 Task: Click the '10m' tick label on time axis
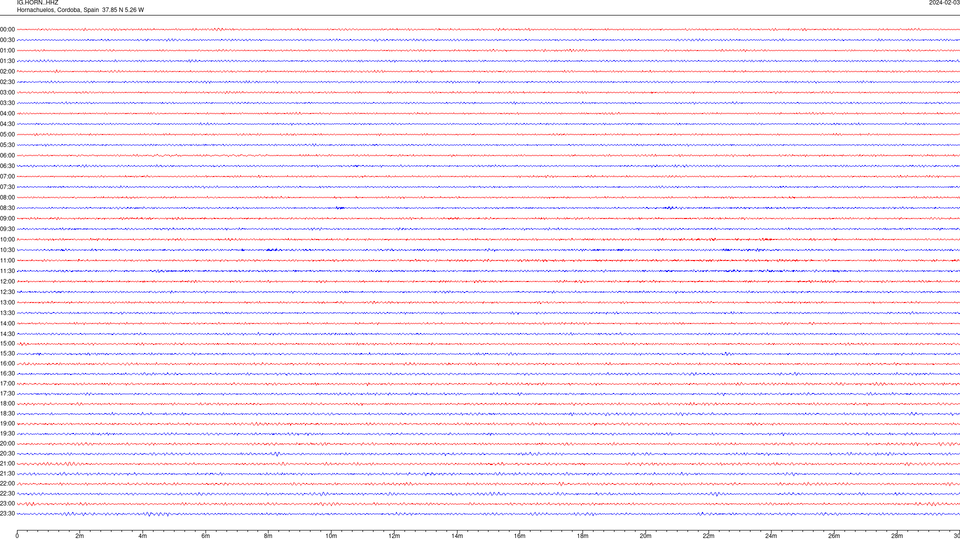[x=331, y=536]
